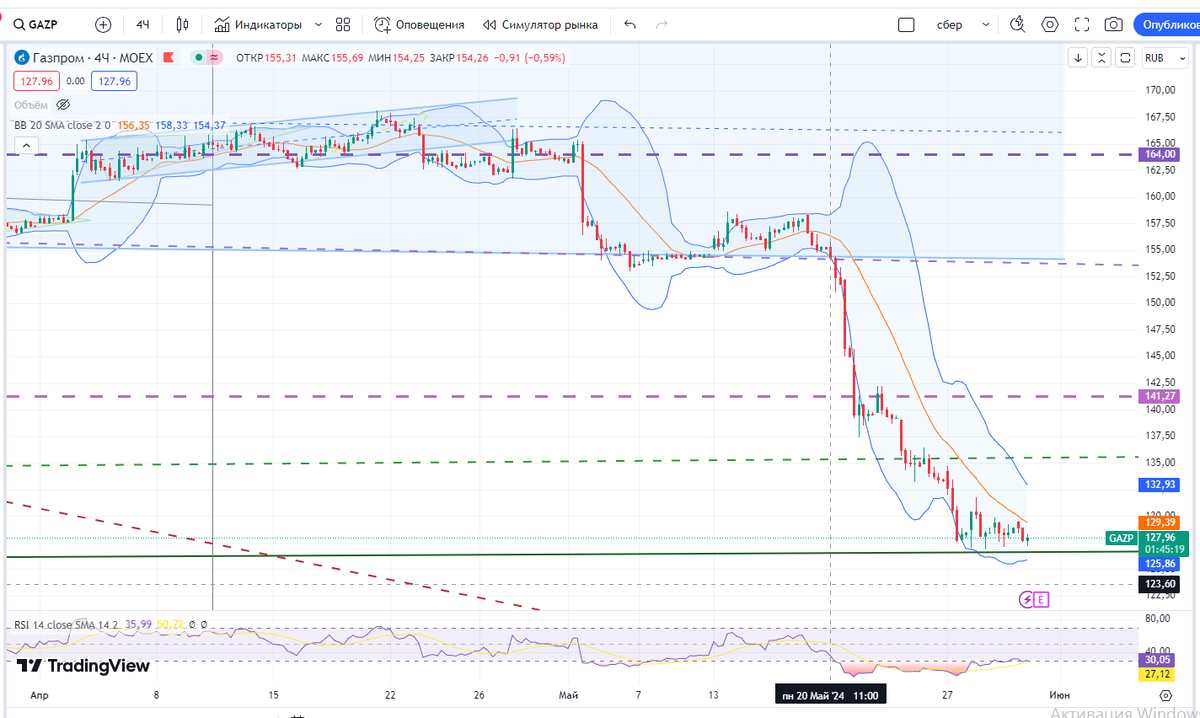Image resolution: width=1200 pixels, height=718 pixels.
Task: Click the pink approximate-data indicator icon
Action: coord(215,58)
